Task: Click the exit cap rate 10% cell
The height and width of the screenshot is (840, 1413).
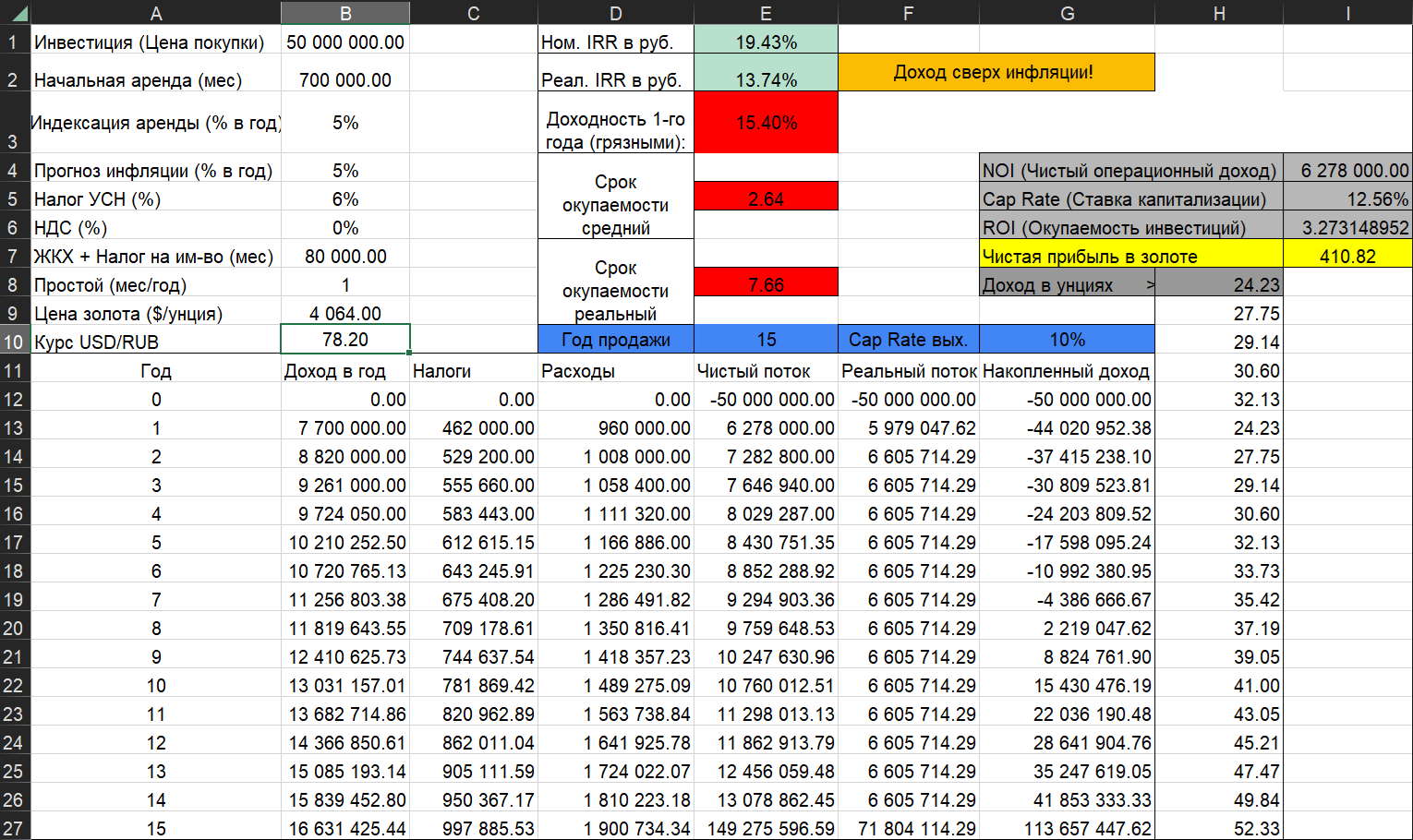Action: tap(1067, 339)
